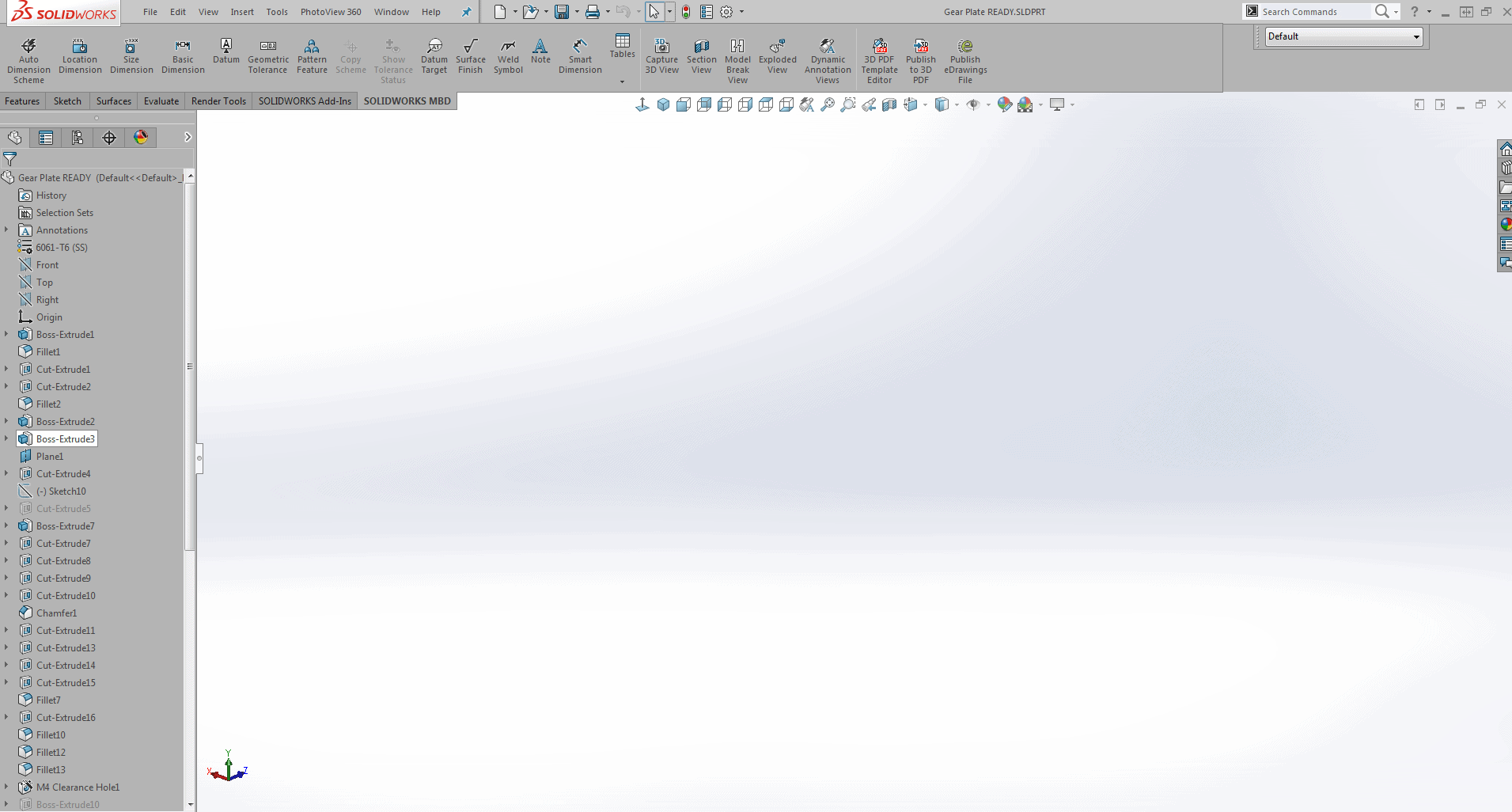Insert a Datum Target
This screenshot has width=1512, height=812.
pos(434,55)
